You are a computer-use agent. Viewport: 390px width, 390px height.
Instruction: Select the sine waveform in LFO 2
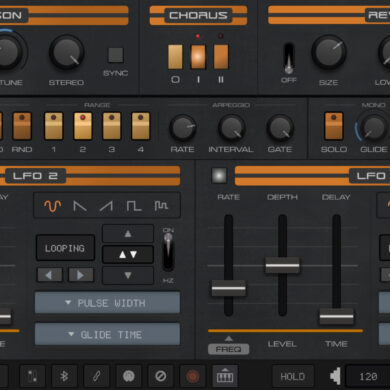[x=53, y=206]
